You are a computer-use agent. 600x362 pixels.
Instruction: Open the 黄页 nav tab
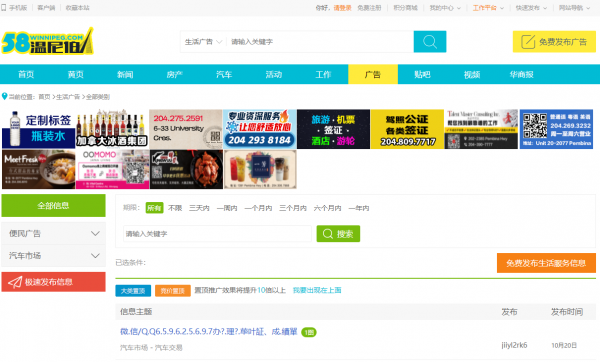pyautogui.click(x=75, y=74)
